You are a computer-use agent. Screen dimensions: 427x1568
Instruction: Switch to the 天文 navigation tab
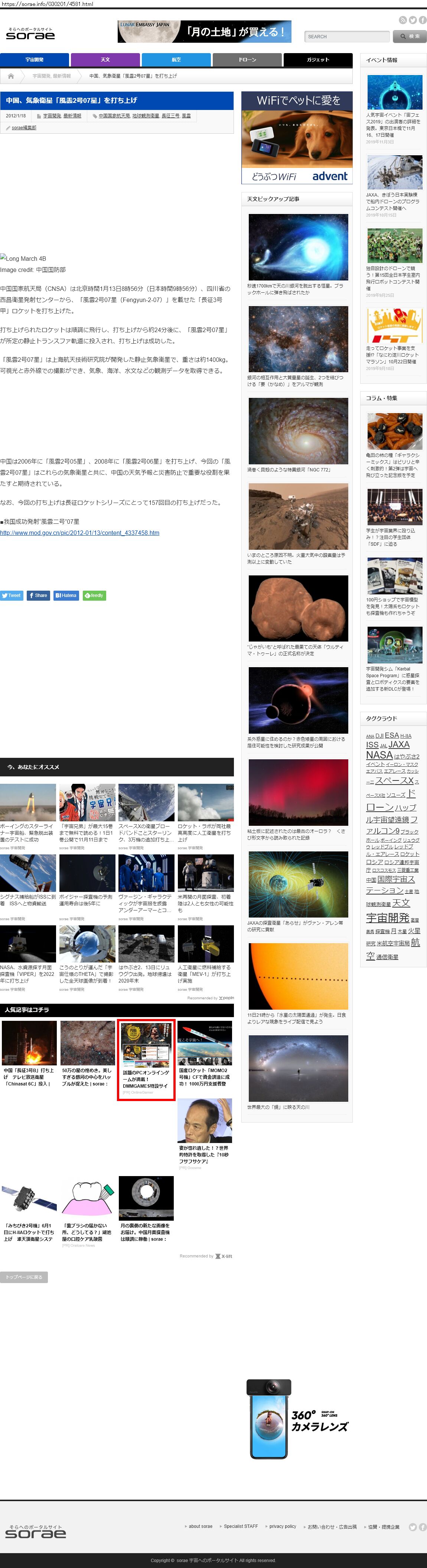(105, 60)
